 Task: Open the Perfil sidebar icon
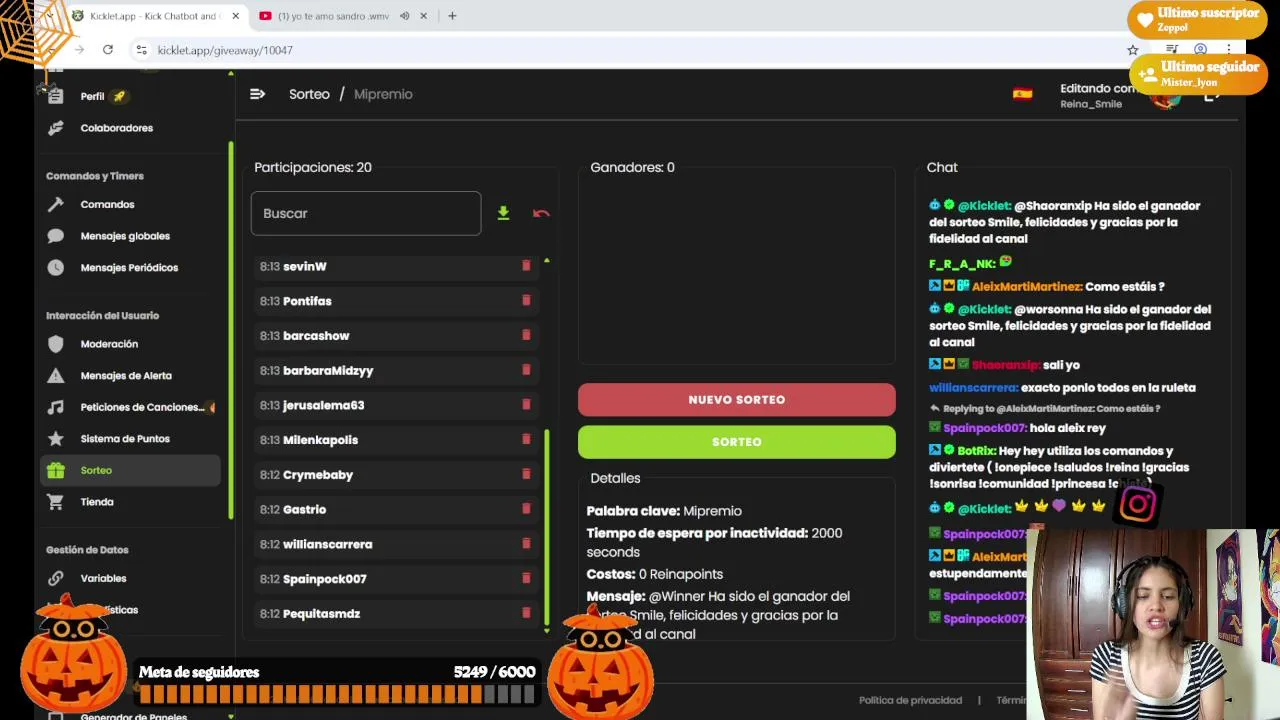pos(56,96)
